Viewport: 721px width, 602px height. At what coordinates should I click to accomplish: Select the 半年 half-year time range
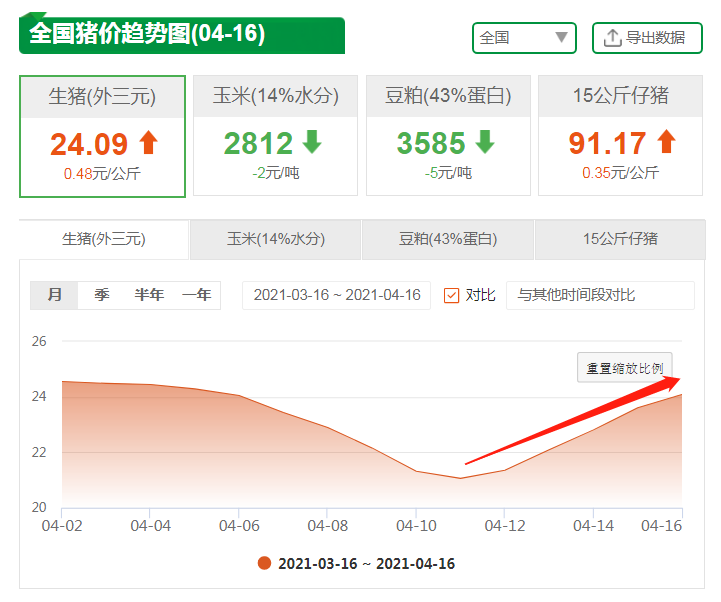click(149, 295)
